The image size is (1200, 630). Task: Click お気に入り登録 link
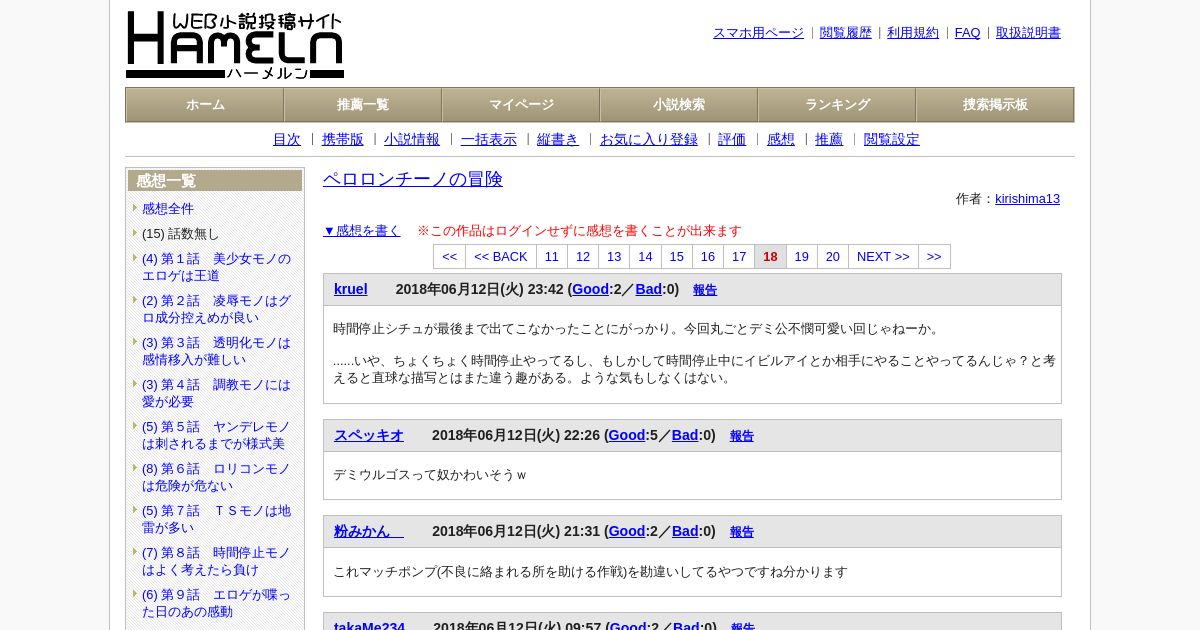click(x=649, y=140)
